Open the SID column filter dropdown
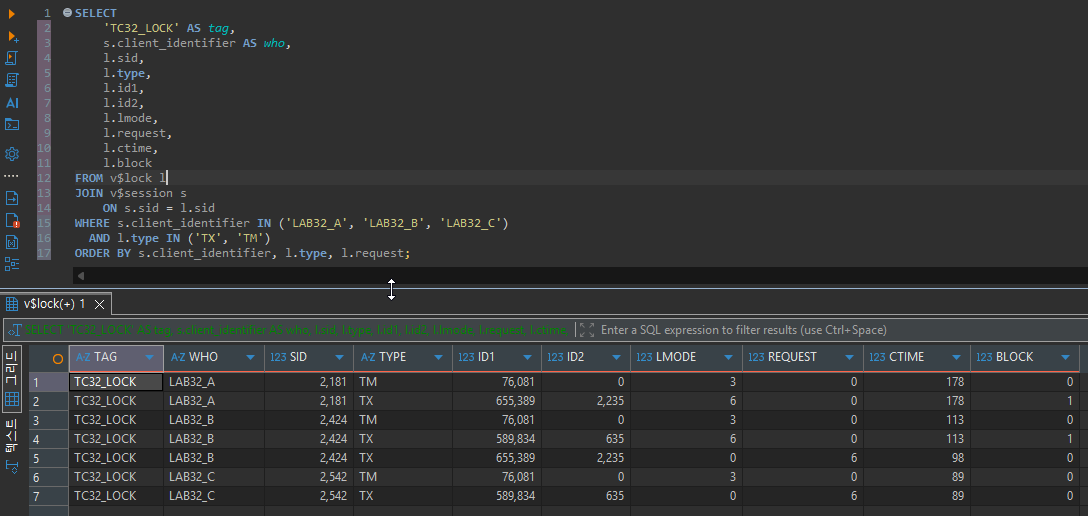The width and height of the screenshot is (1088, 516). [x=339, y=358]
